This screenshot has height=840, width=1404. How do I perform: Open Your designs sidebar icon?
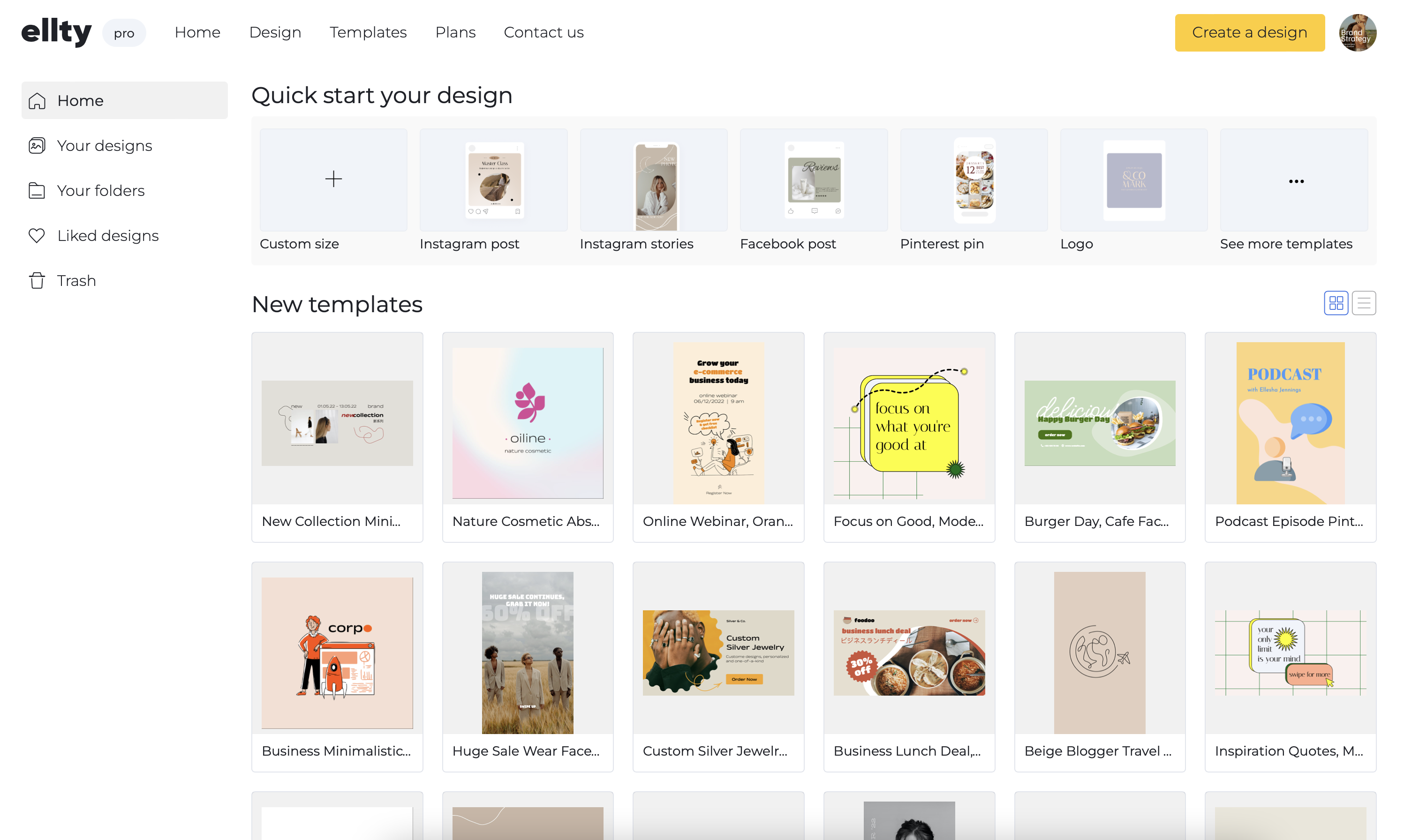pyautogui.click(x=37, y=145)
